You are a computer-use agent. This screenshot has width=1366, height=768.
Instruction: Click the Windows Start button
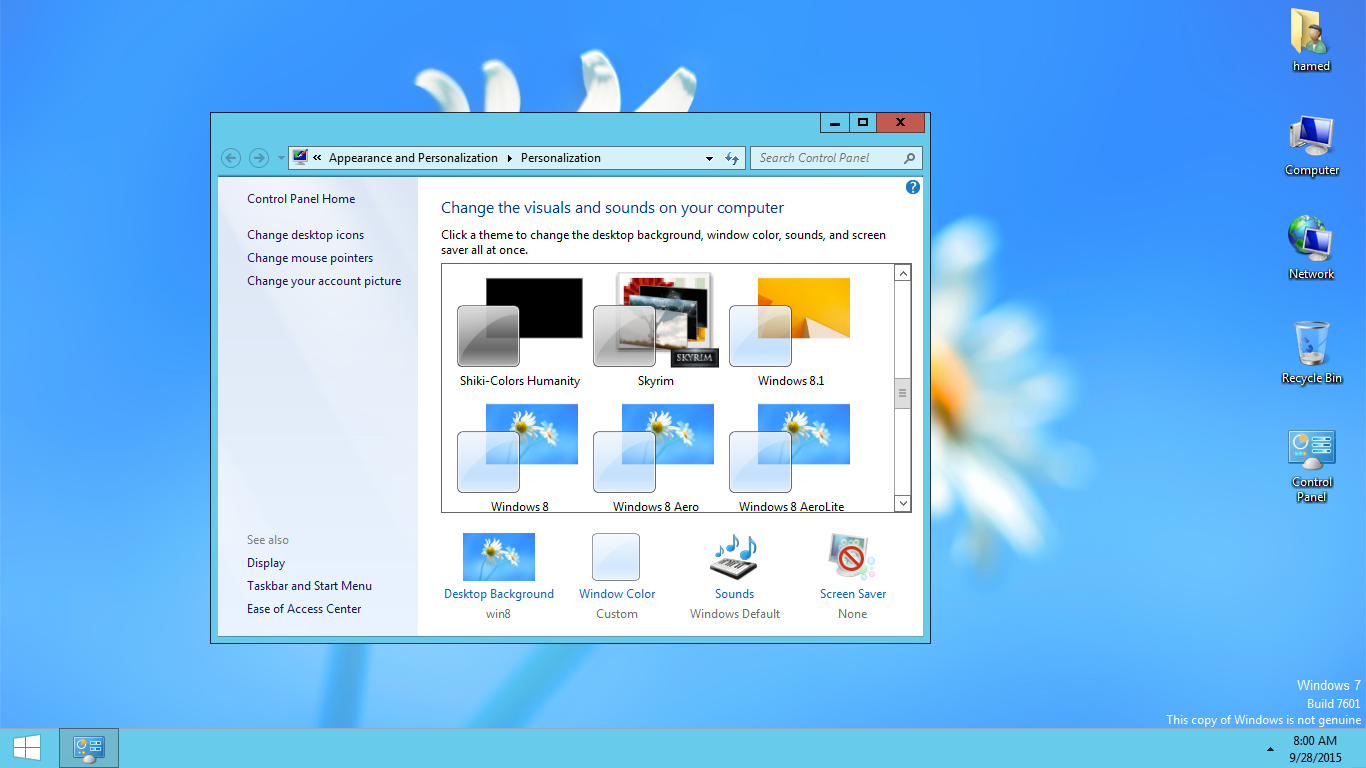coord(27,748)
